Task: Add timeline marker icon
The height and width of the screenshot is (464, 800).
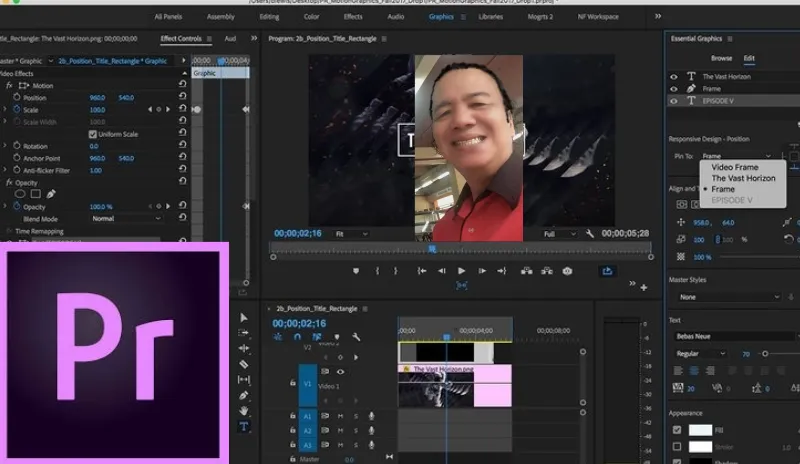Action: [337, 337]
